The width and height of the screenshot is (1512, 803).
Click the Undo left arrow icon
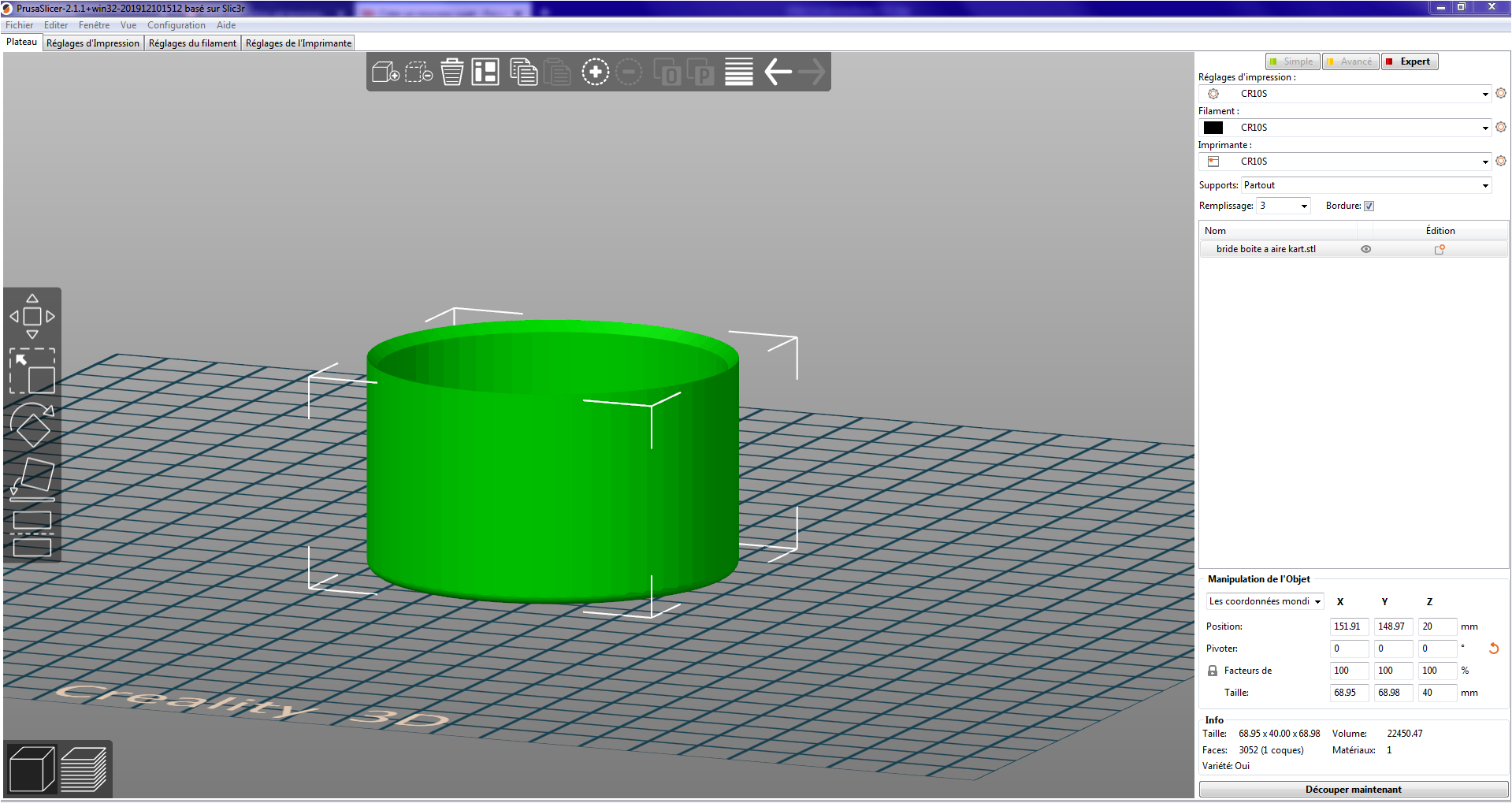tap(778, 72)
